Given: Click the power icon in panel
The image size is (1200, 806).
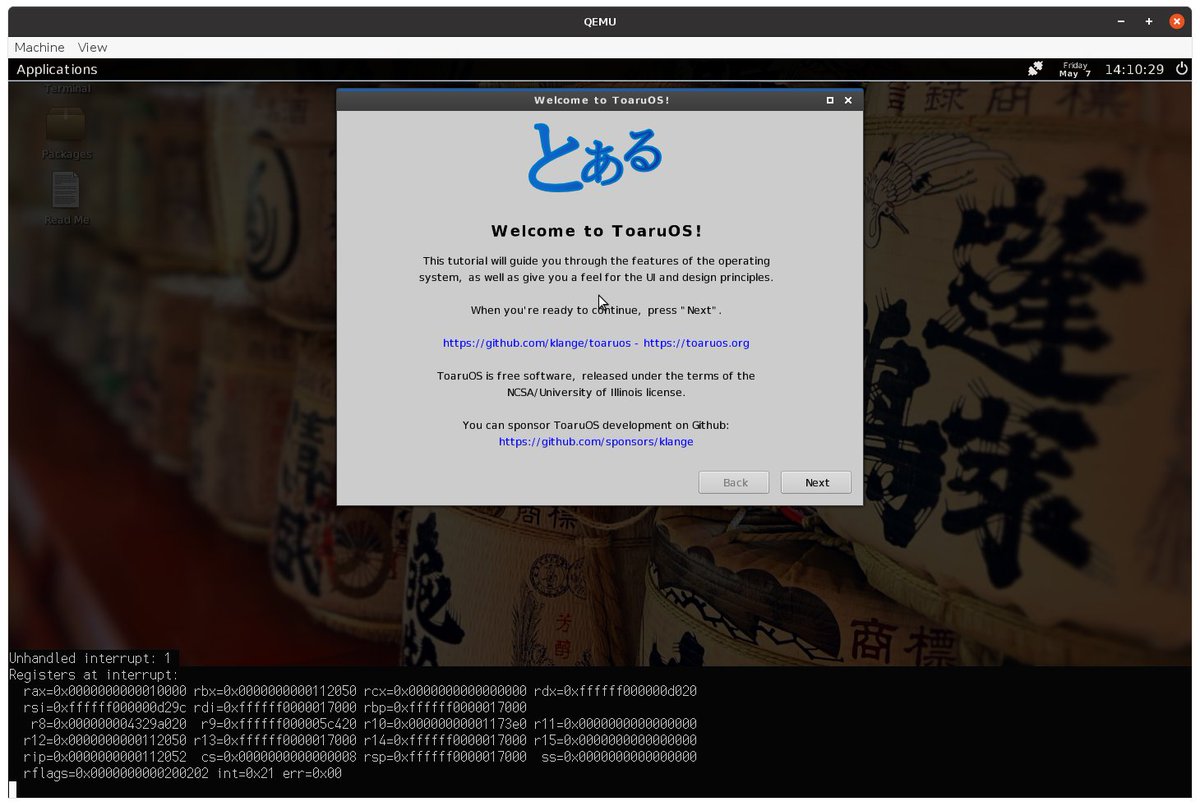Looking at the screenshot, I should [x=1181, y=69].
